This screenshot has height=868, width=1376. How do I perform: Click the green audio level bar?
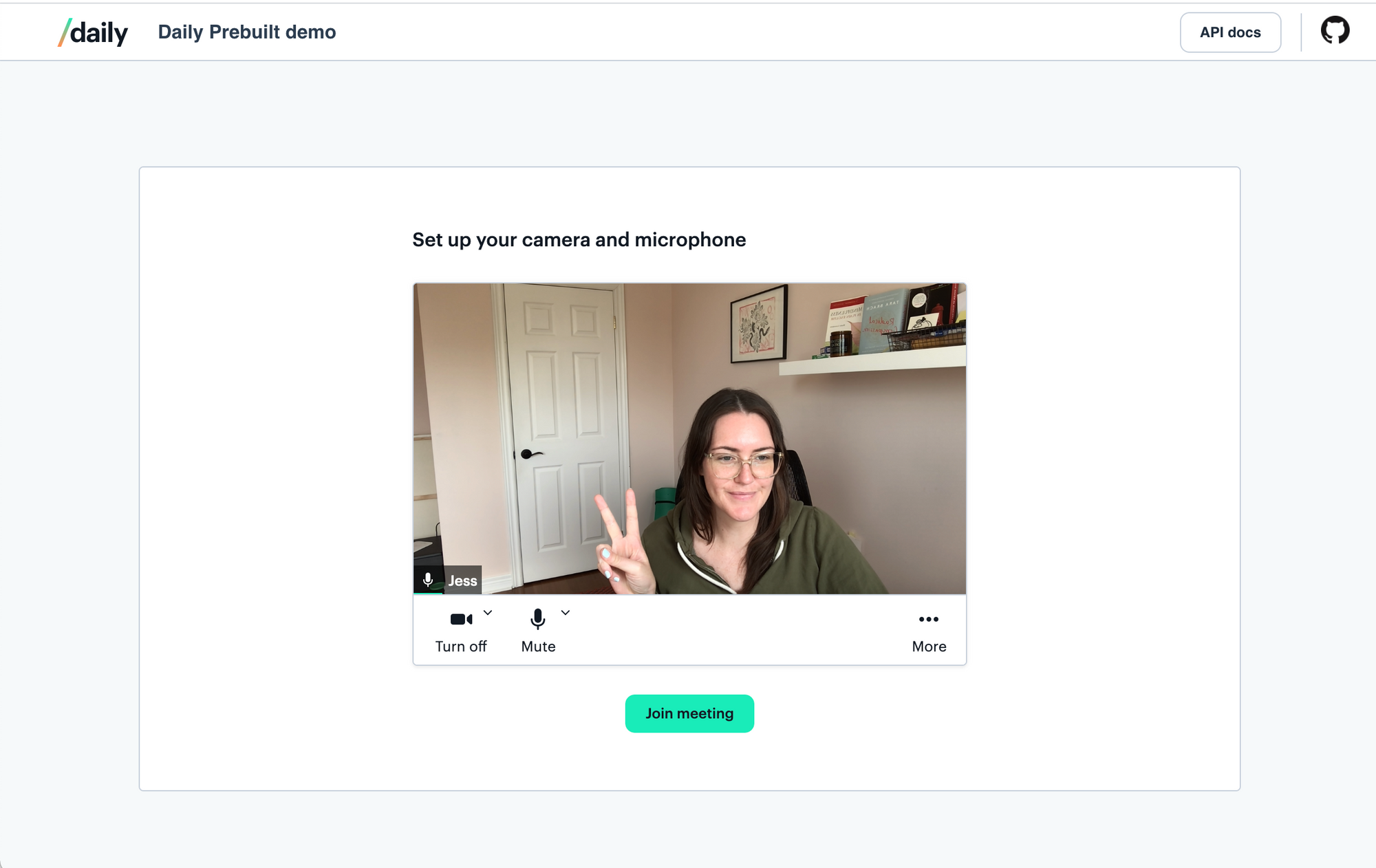click(428, 592)
